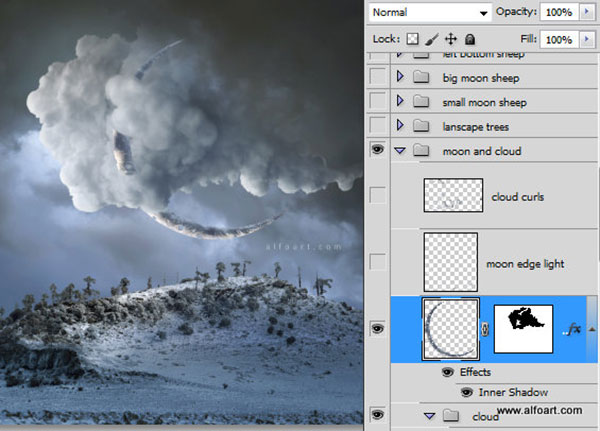The height and width of the screenshot is (431, 600).
Task: Select the 'small moon sheep' group name
Action: 484,103
